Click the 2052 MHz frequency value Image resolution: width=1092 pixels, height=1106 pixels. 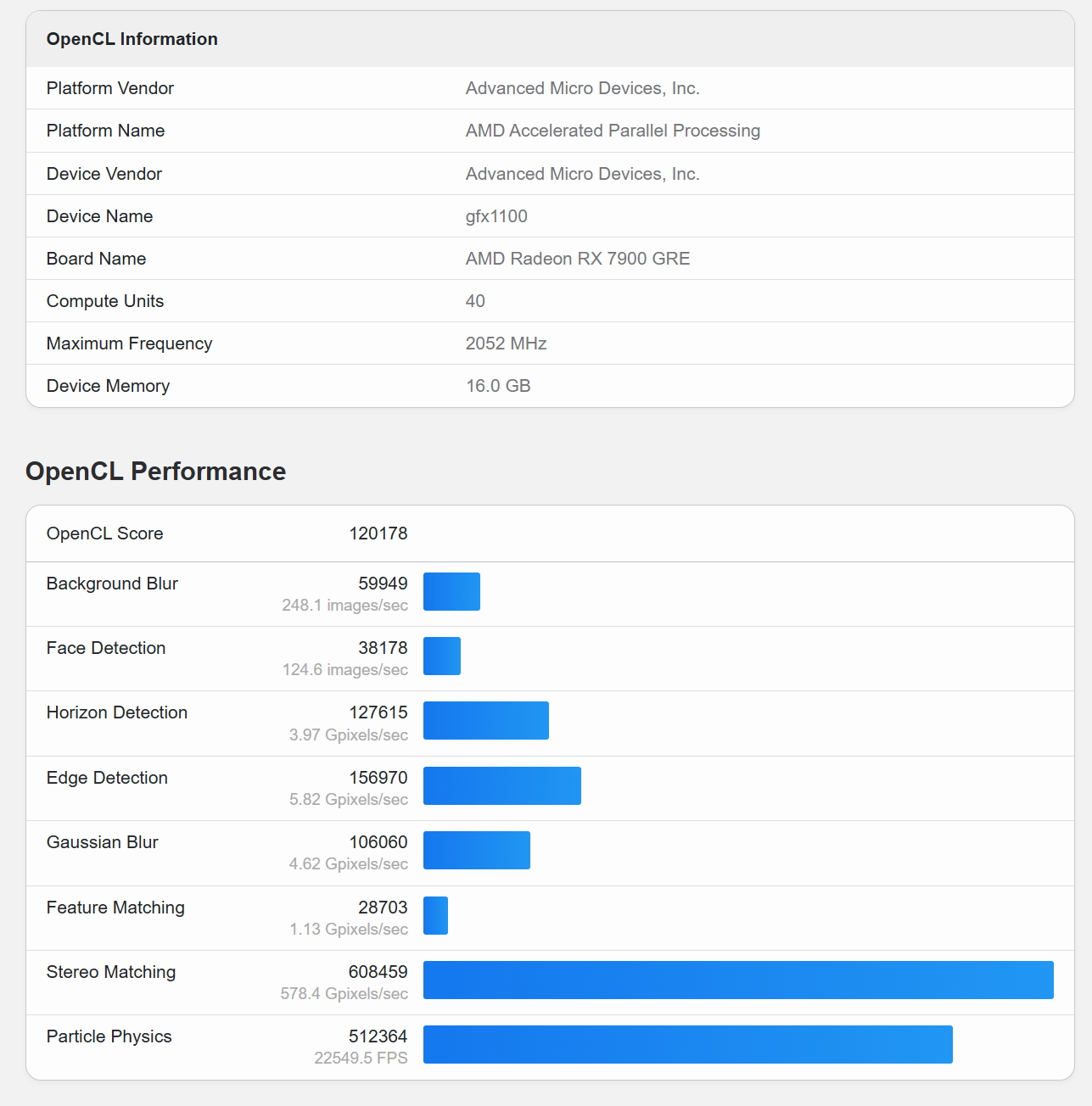click(x=506, y=344)
